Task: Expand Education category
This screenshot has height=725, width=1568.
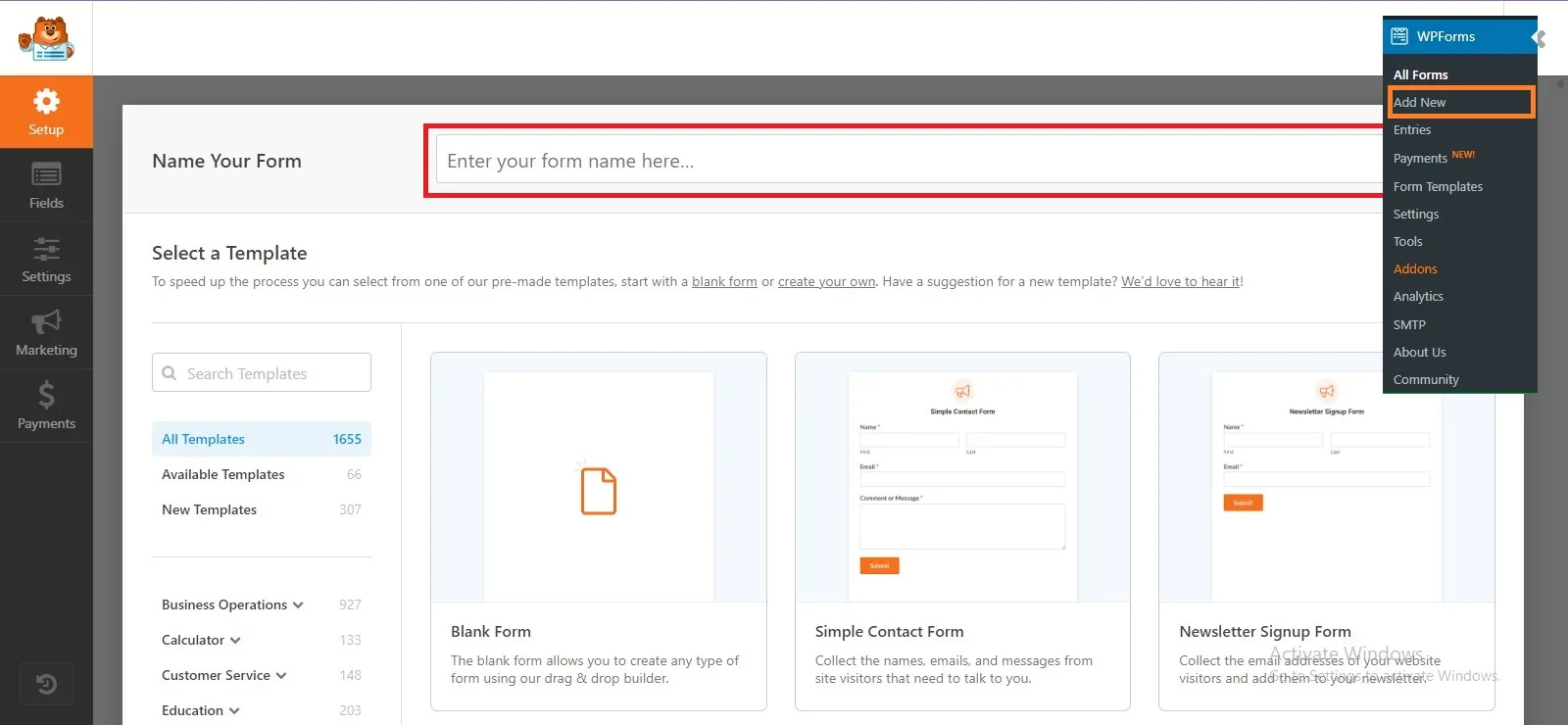Action: click(x=262, y=710)
